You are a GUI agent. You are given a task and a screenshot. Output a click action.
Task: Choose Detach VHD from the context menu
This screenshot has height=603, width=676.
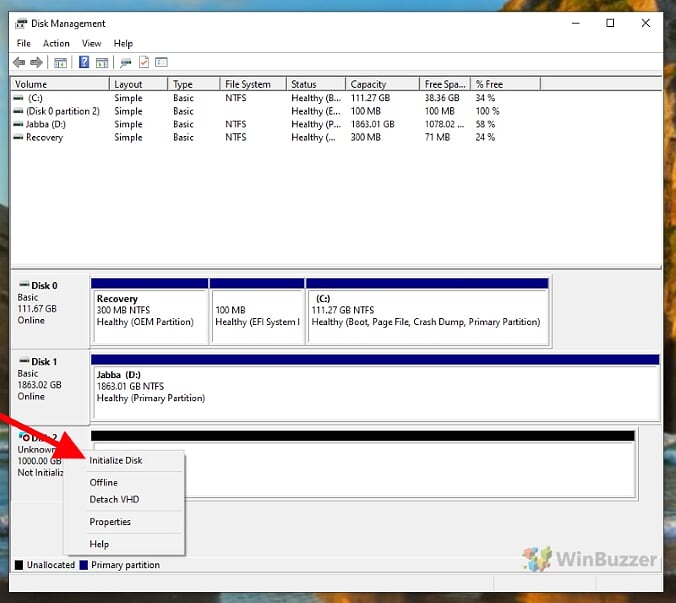coord(124,500)
